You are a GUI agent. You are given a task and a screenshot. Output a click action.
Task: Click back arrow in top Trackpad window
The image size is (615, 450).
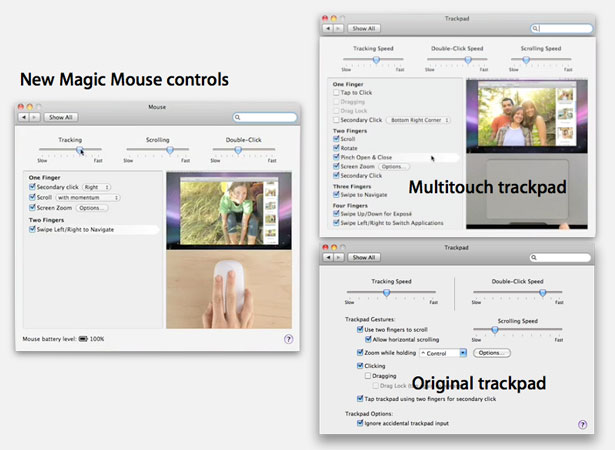pyautogui.click(x=328, y=29)
